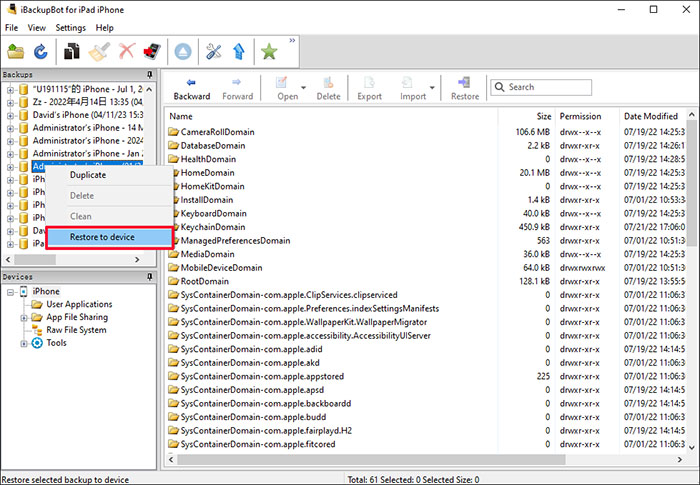Click the open backup folder toolbar icon
Viewport: 700px width, 485px height.
click(15, 52)
